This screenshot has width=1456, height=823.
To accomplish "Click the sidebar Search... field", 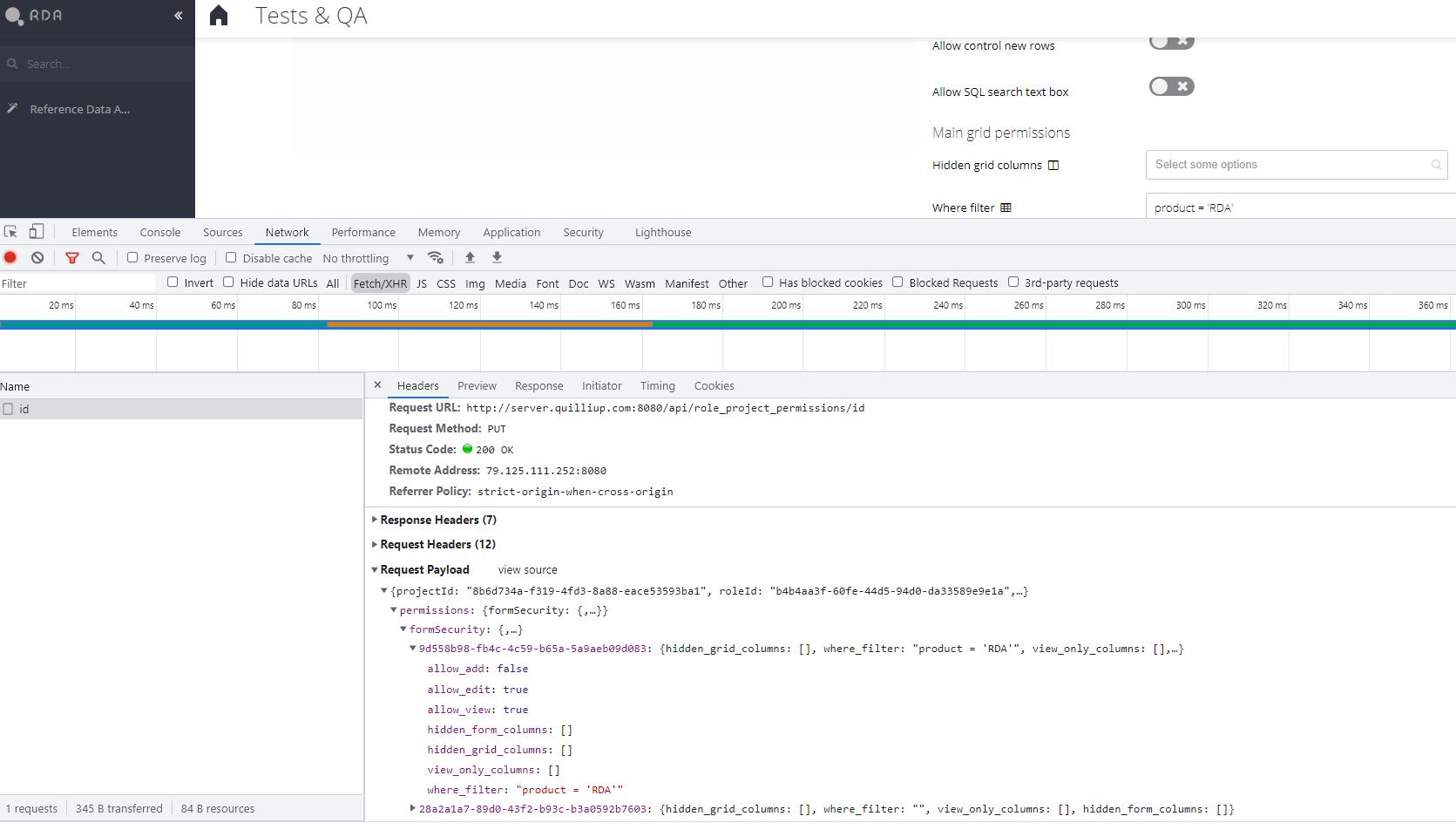I will click(98, 64).
